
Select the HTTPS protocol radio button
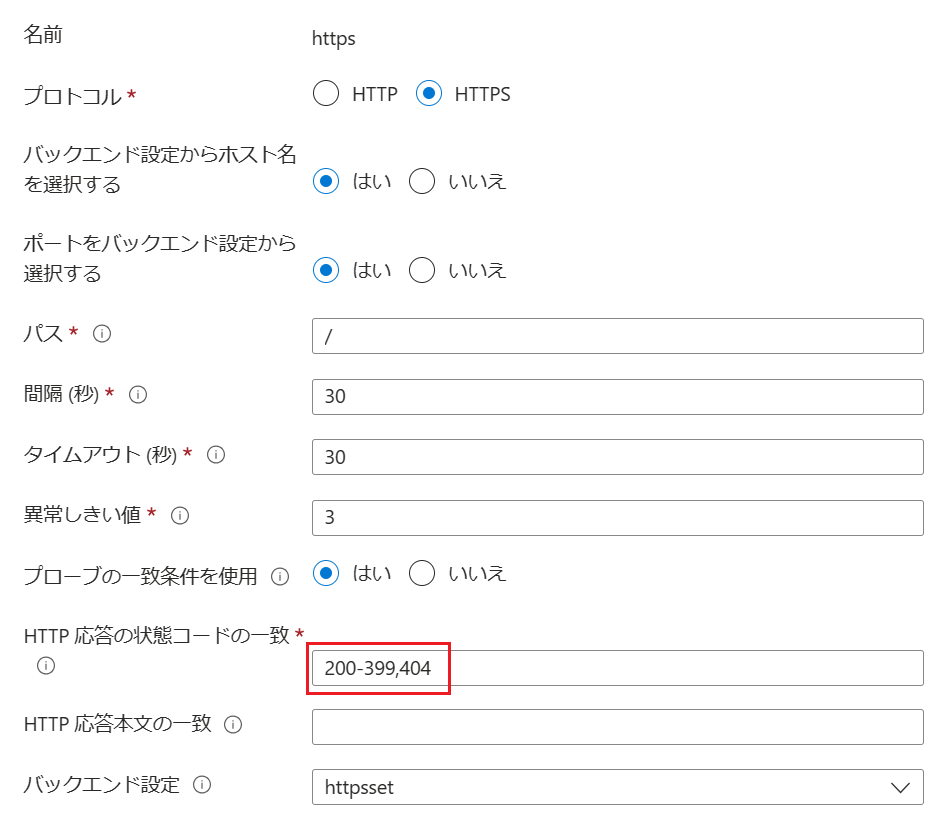point(429,94)
